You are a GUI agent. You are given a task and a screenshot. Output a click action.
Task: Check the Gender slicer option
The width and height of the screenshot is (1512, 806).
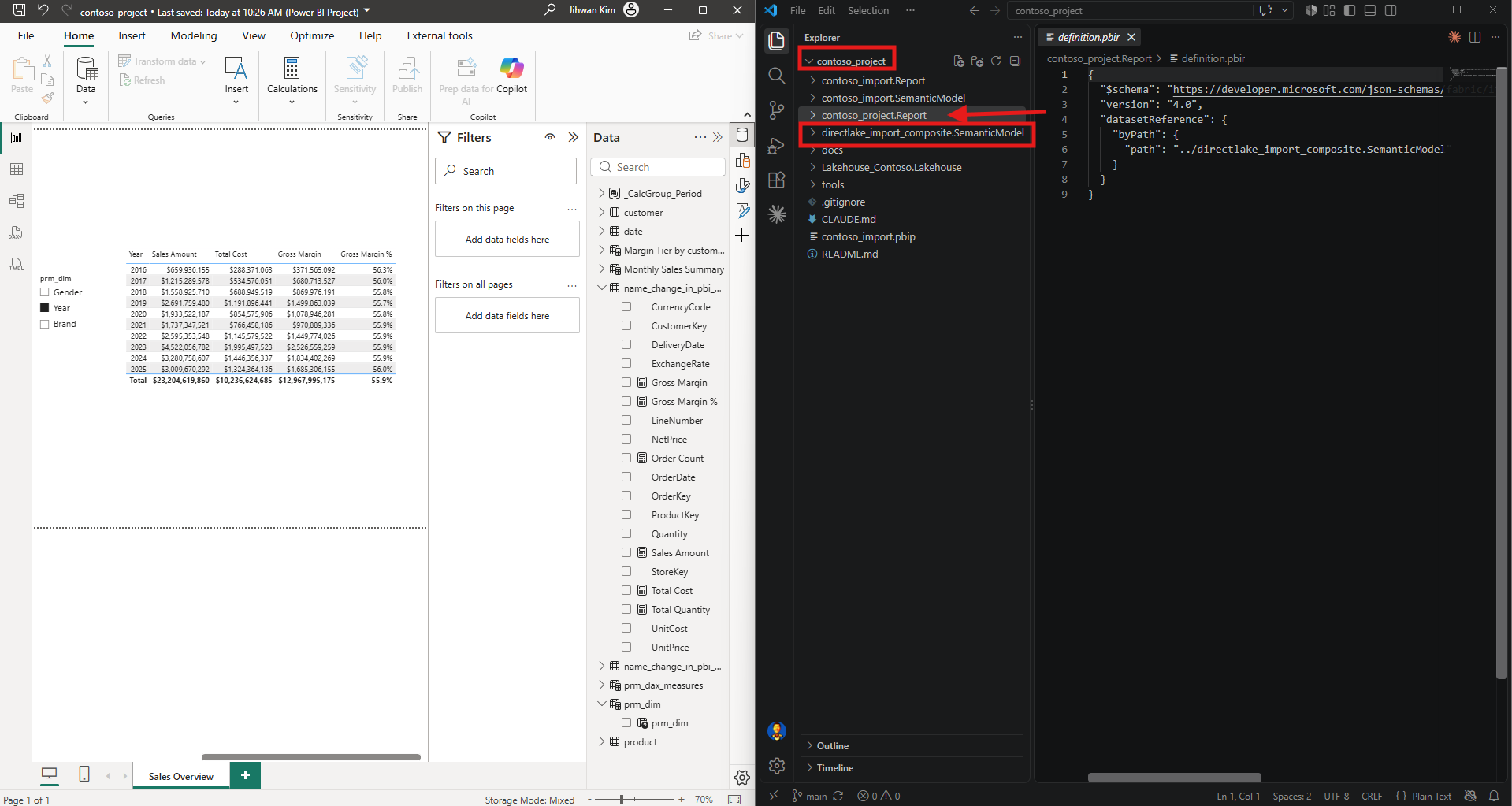(45, 292)
